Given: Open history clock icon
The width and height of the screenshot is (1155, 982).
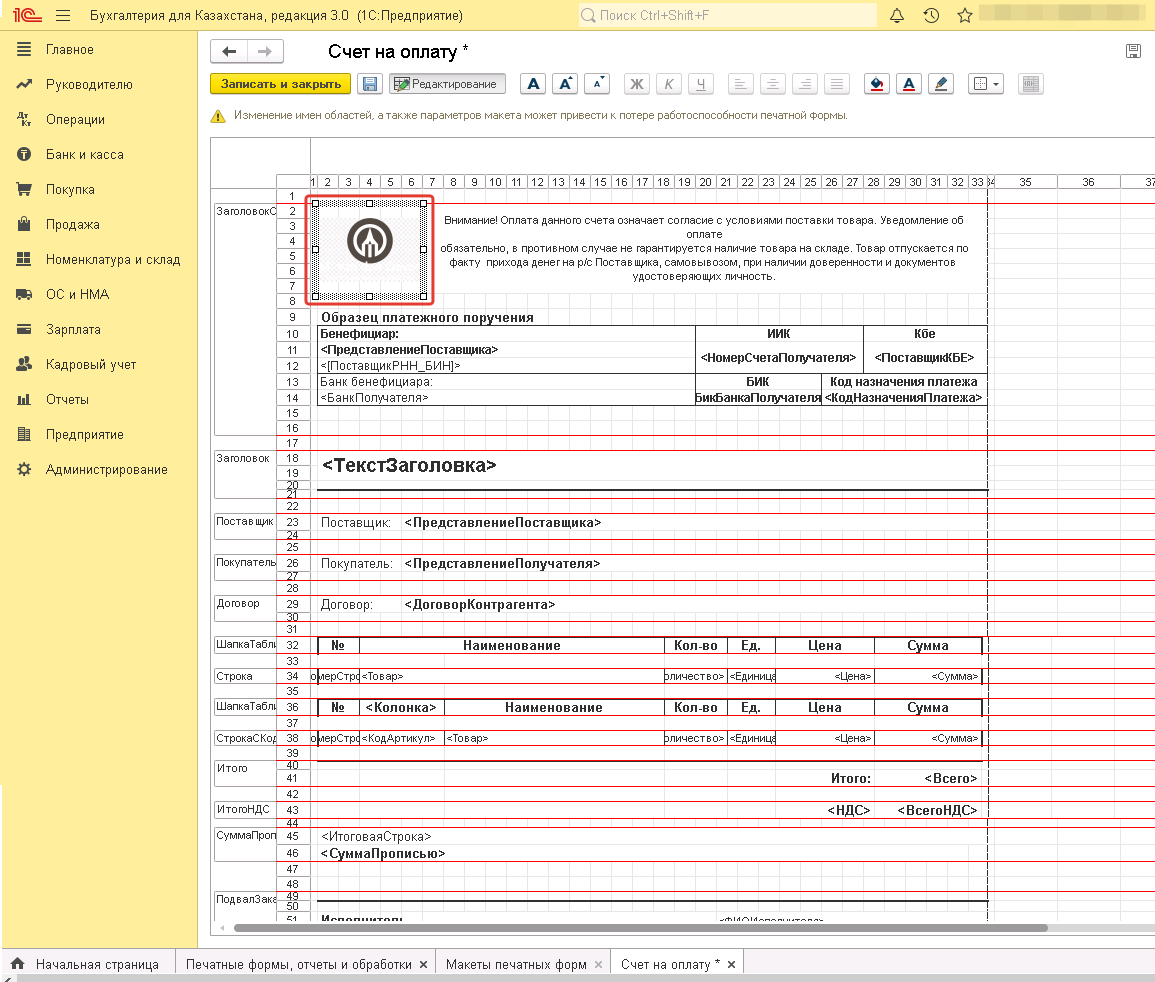Looking at the screenshot, I should (x=931, y=15).
